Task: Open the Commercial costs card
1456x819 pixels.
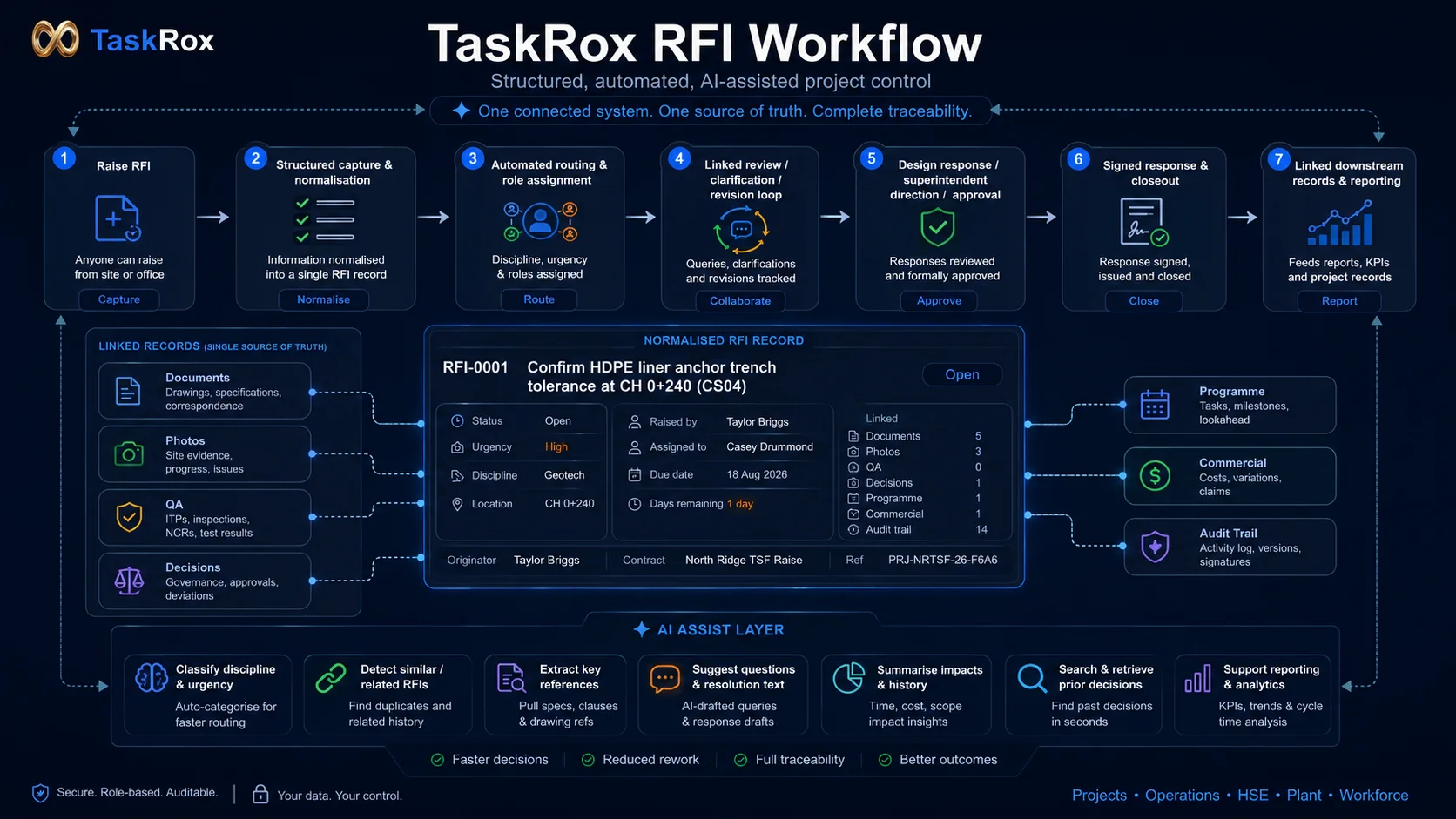Action: (1230, 476)
